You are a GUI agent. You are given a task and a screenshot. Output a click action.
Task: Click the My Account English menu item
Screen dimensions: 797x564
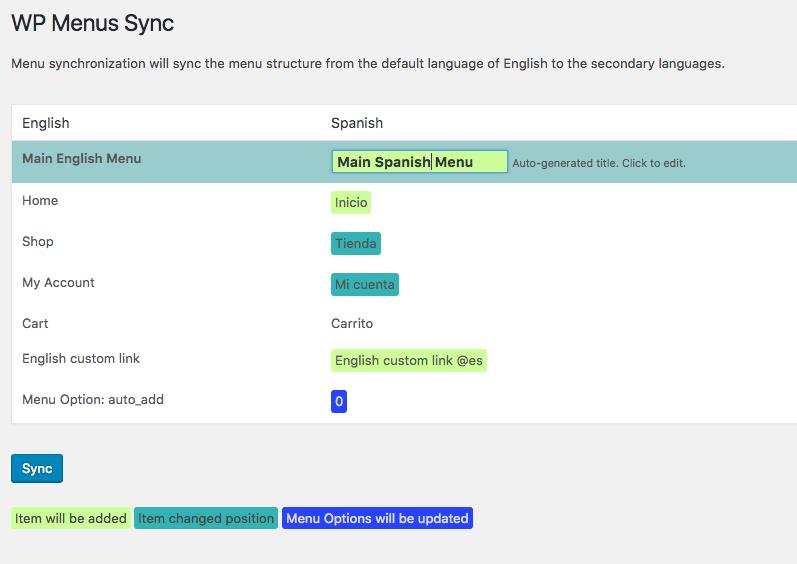click(58, 283)
